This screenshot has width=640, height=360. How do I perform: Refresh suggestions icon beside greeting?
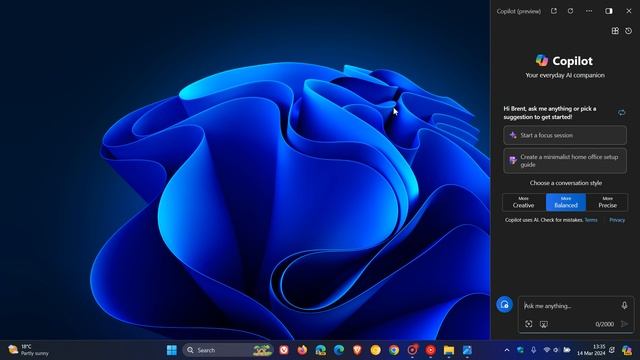[x=621, y=113]
